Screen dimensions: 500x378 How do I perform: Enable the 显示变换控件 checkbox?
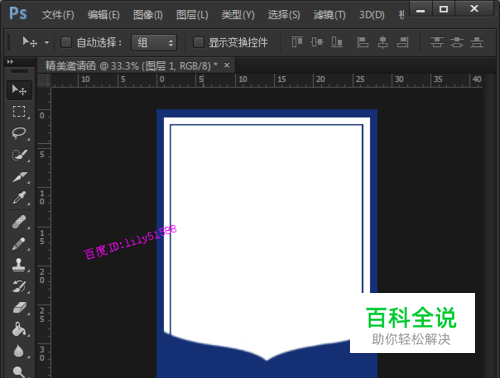(x=199, y=42)
